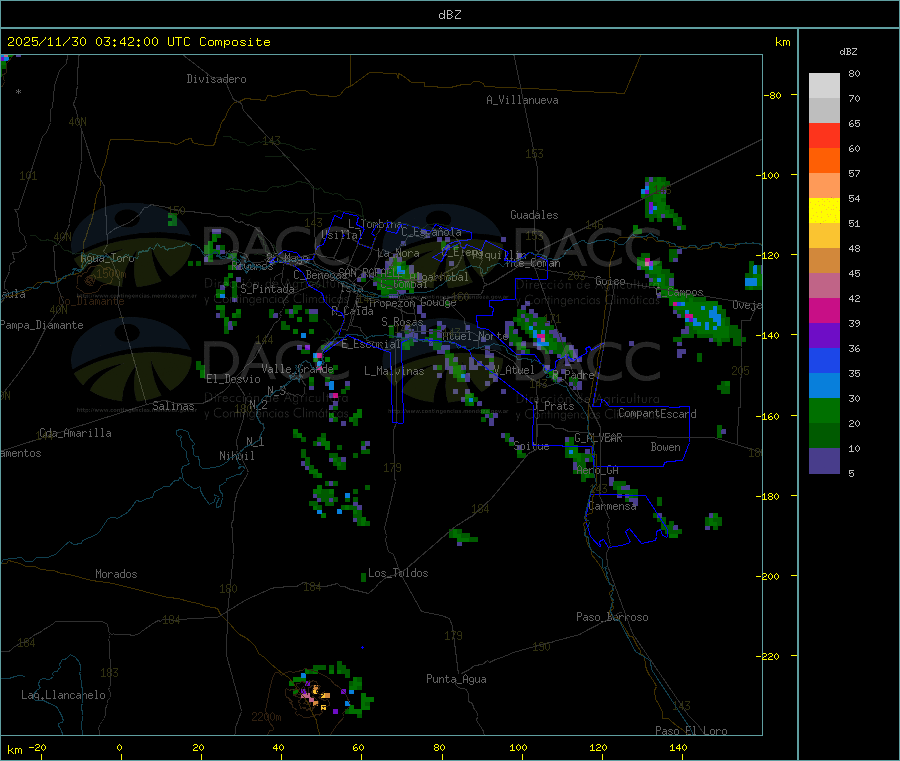The image size is (900, 761).
Task: Click the -80 km vertical axis label
Action: click(772, 95)
